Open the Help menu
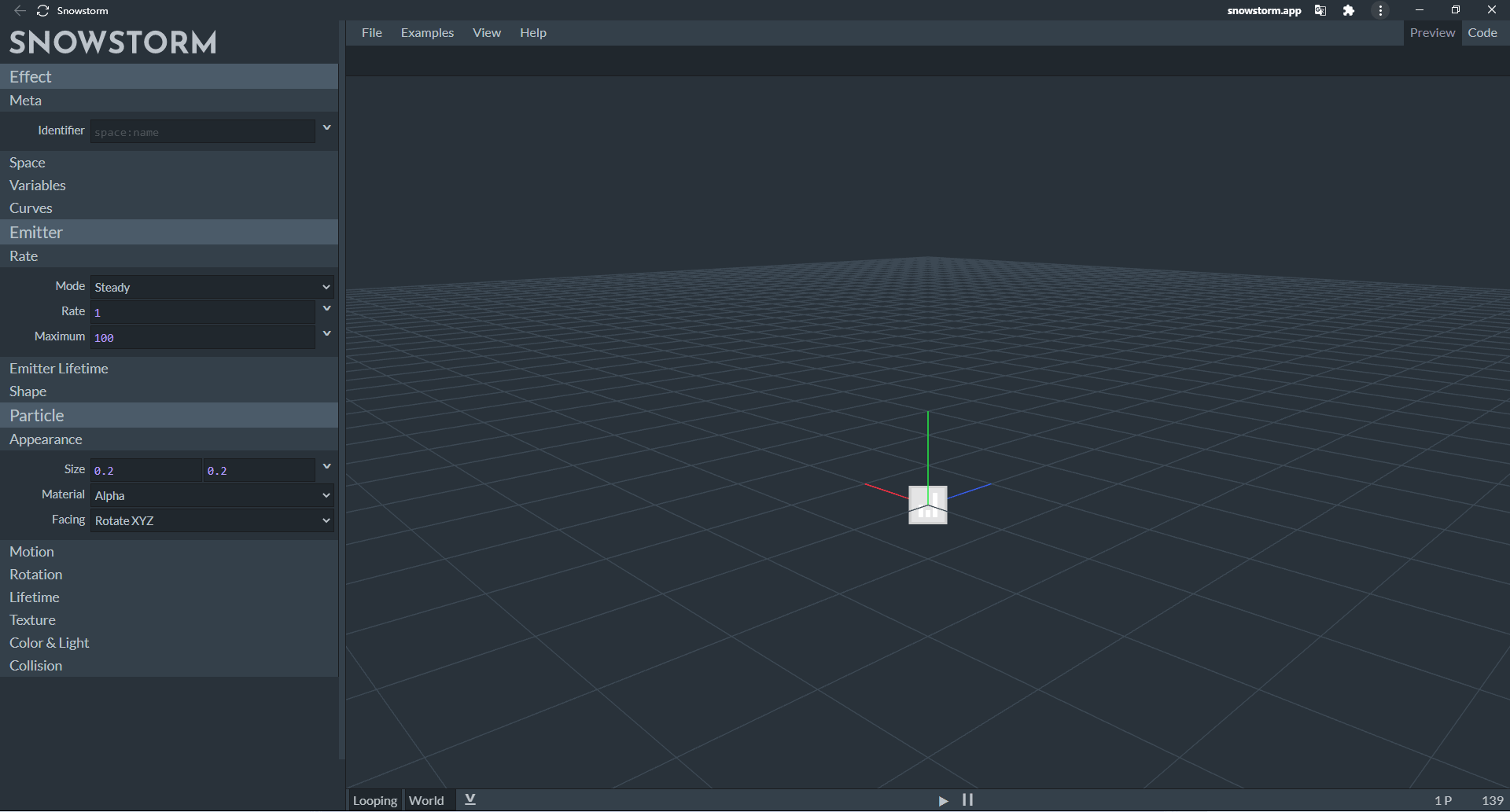1510x812 pixels. coord(533,32)
